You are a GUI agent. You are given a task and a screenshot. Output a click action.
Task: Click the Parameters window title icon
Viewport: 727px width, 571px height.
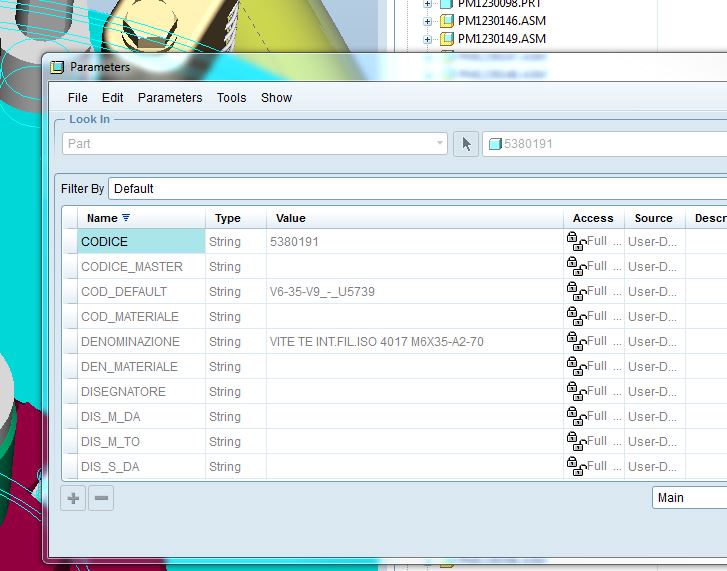pyautogui.click(x=57, y=67)
